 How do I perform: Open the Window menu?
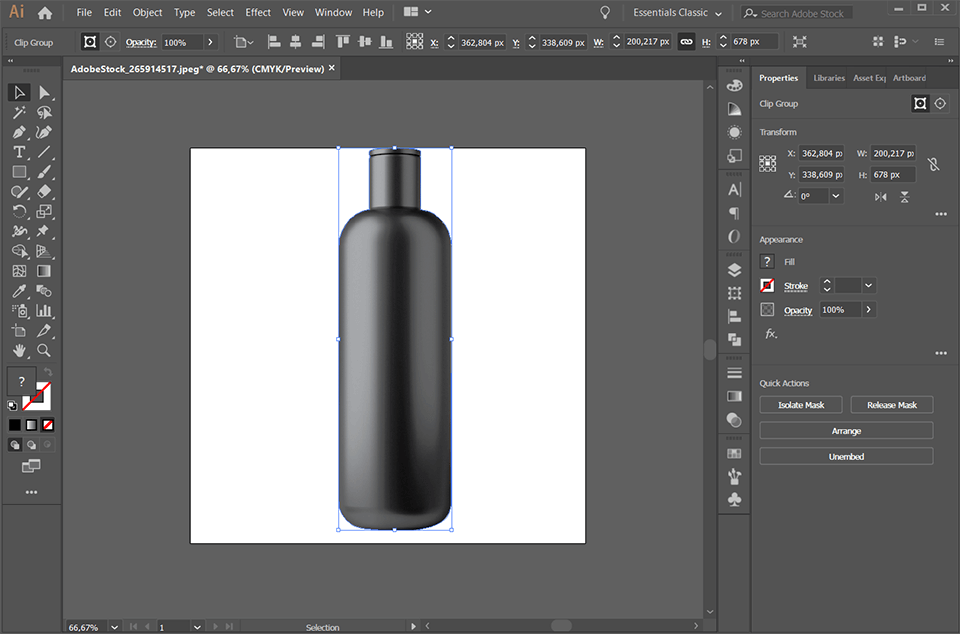(x=333, y=12)
